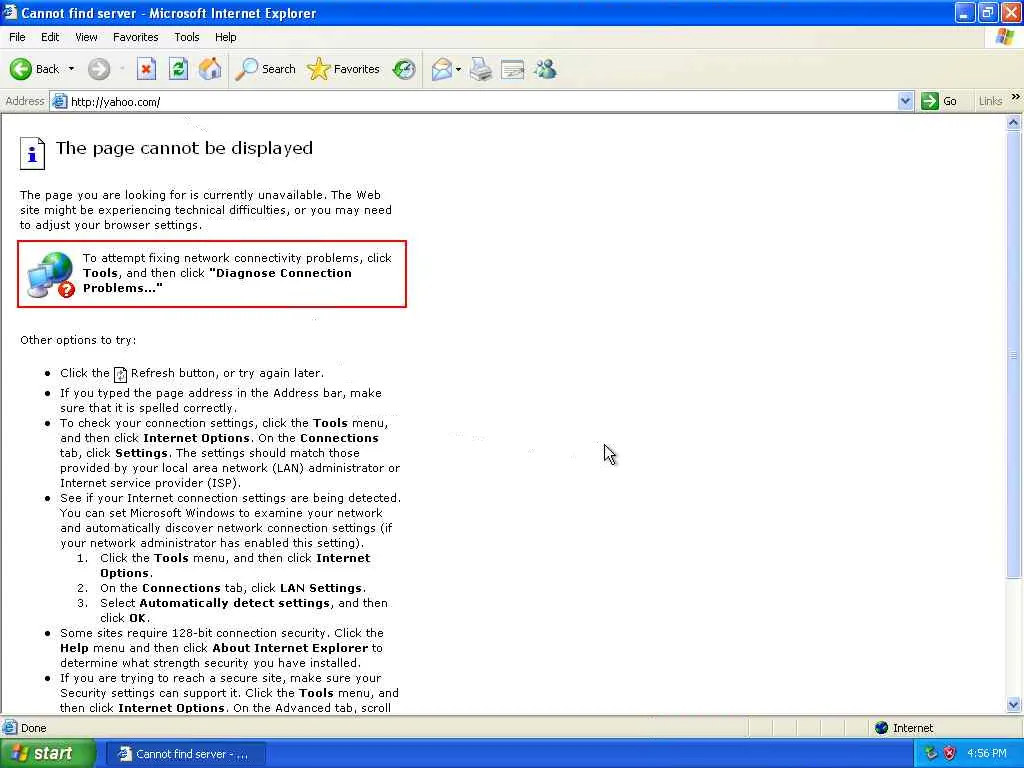
Task: Open the Favorites pane star button
Action: tap(344, 69)
